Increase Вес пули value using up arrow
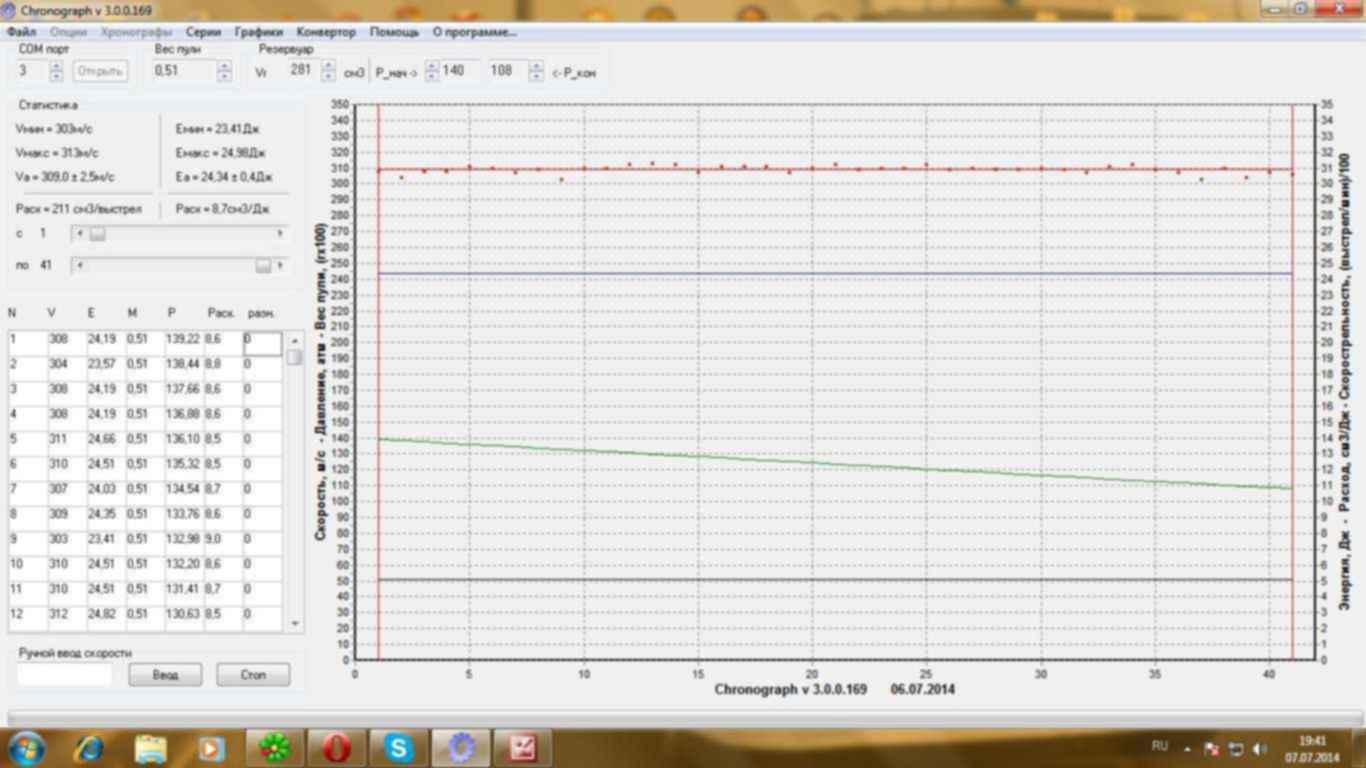Image resolution: width=1366 pixels, height=768 pixels. [224, 66]
